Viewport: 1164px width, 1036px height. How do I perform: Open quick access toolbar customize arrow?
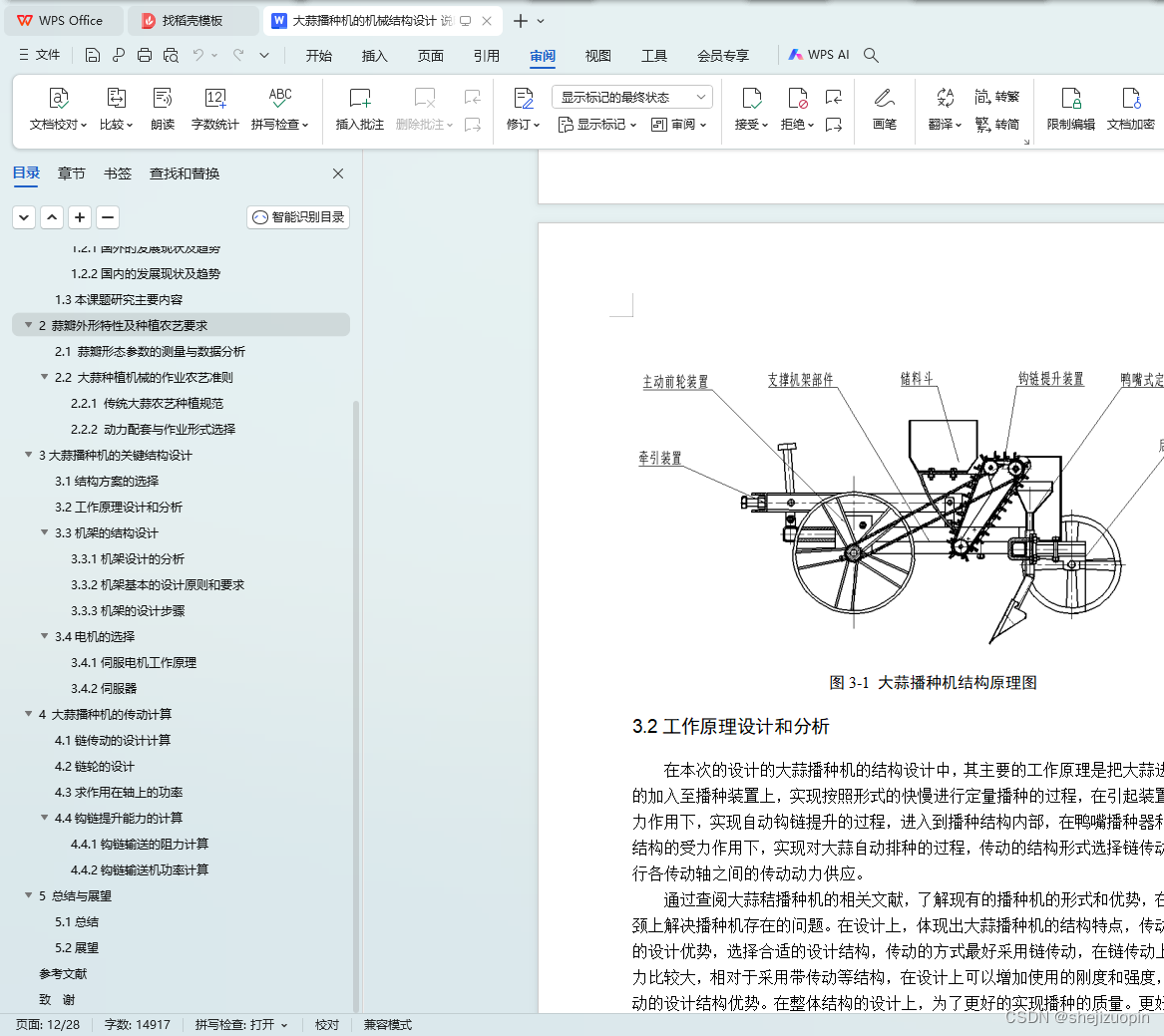pos(264,55)
